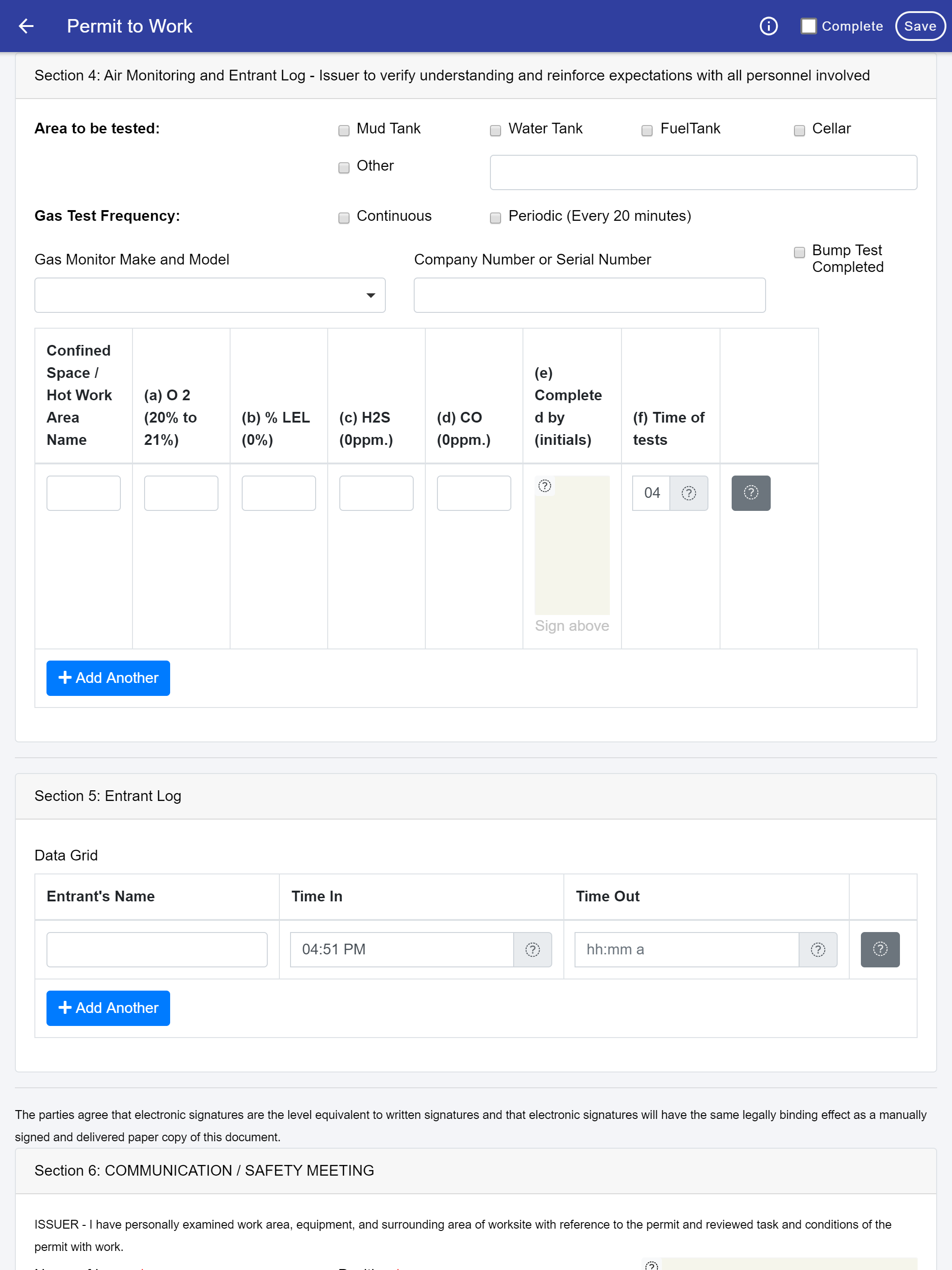The width and height of the screenshot is (952, 1270).
Task: Click the Other area text field
Action: tap(703, 172)
